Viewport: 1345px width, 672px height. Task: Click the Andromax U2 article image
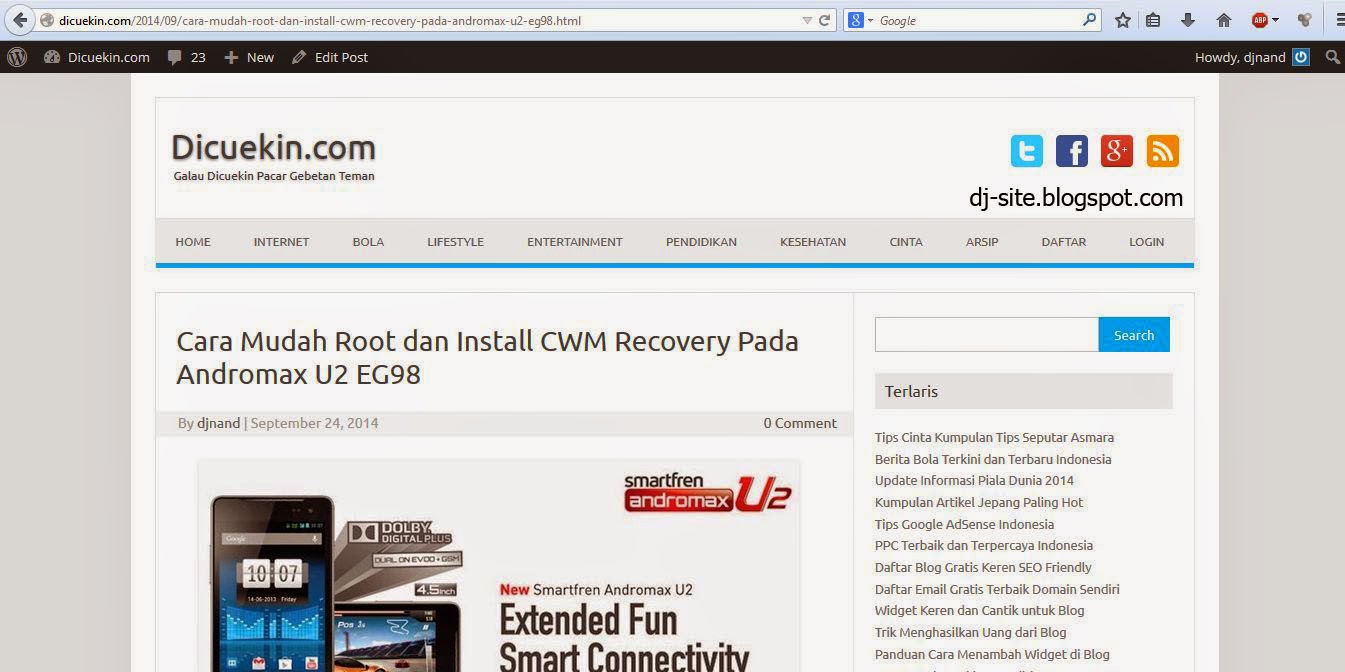(499, 565)
